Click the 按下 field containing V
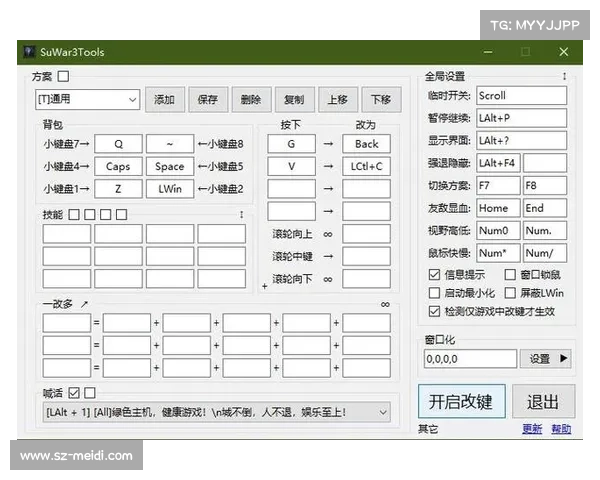This screenshot has width=600, height=480. coord(292,167)
